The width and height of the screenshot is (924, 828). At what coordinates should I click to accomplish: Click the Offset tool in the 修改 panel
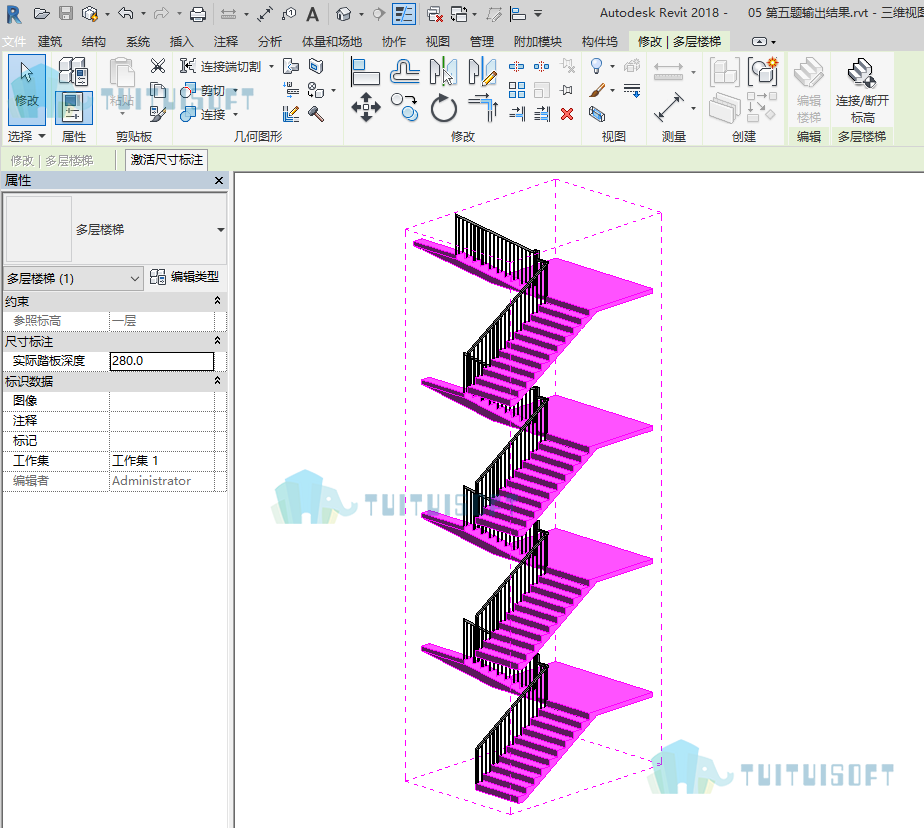405,72
